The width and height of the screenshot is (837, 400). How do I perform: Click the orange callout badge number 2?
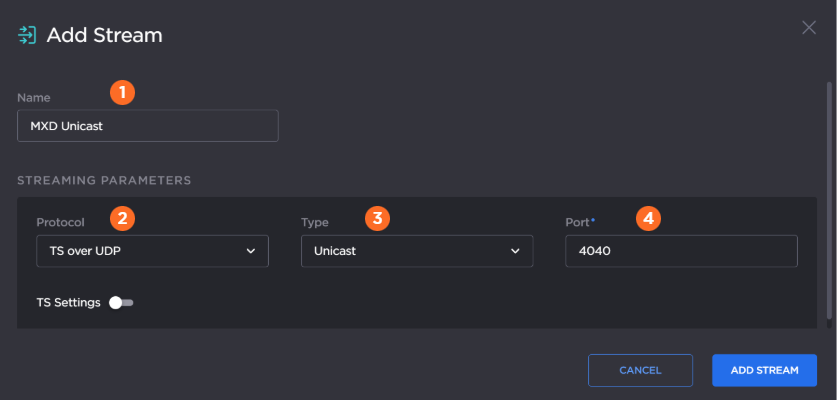click(x=122, y=216)
